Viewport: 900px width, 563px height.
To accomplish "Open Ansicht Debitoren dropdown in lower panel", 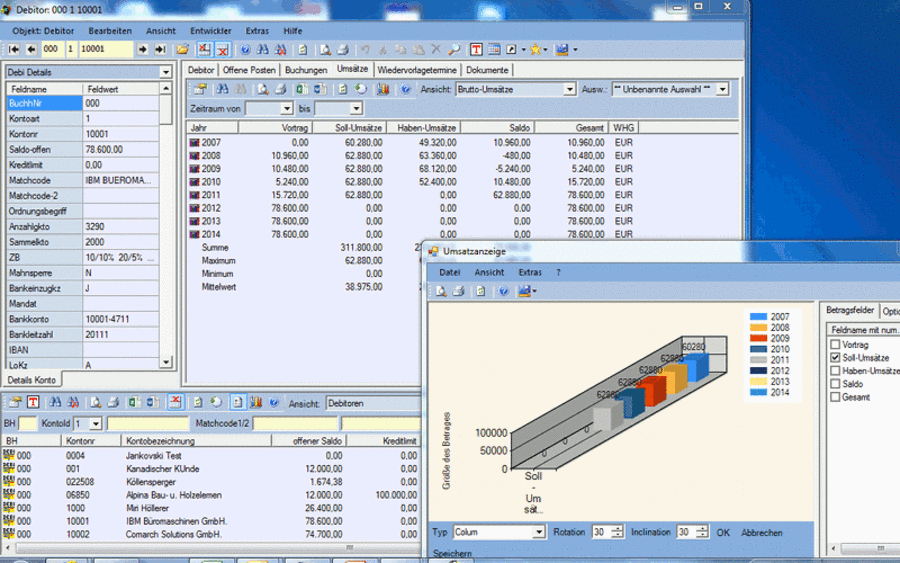I will pyautogui.click(x=373, y=403).
